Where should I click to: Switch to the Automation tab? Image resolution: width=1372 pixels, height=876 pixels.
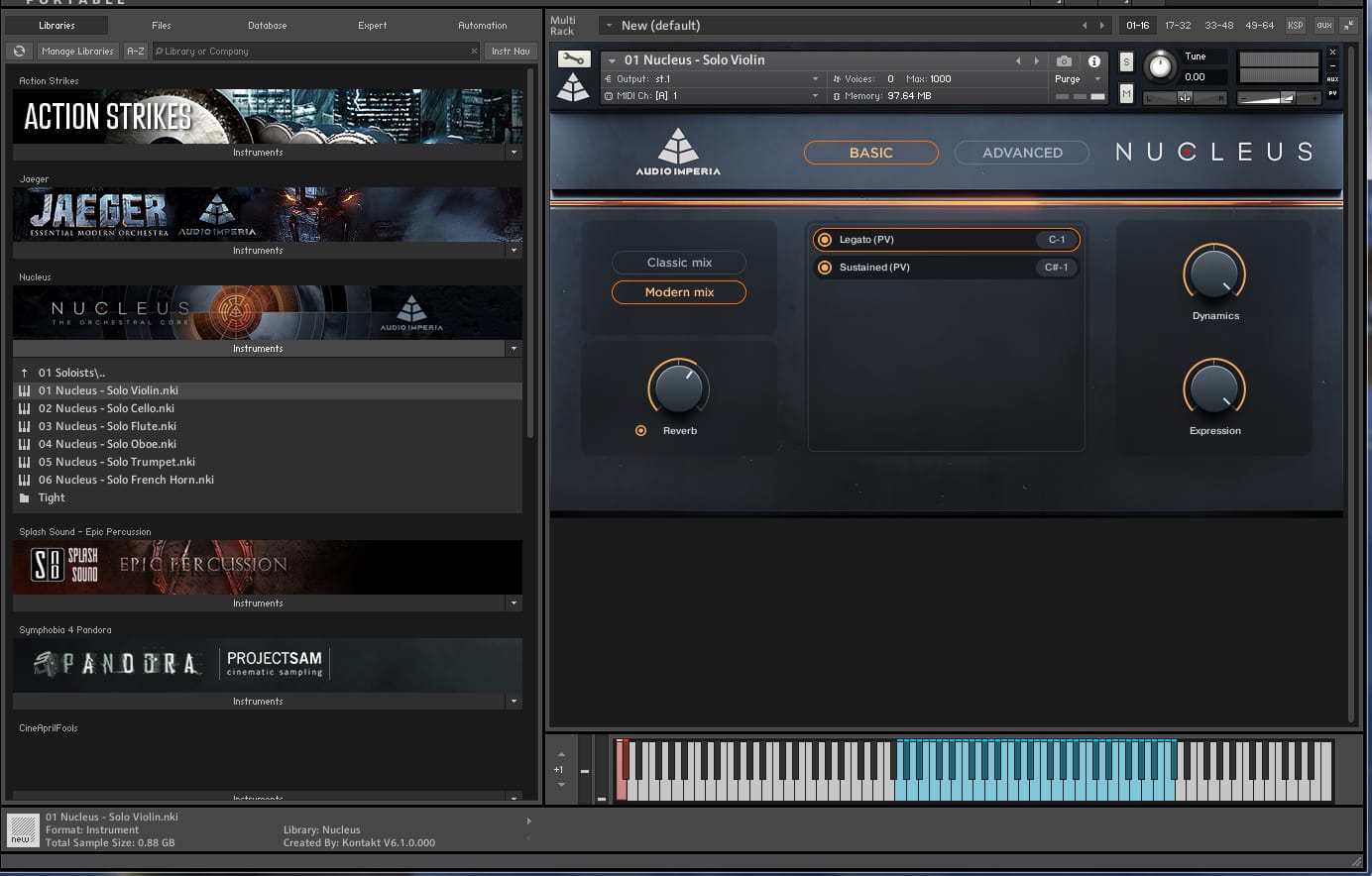click(483, 25)
